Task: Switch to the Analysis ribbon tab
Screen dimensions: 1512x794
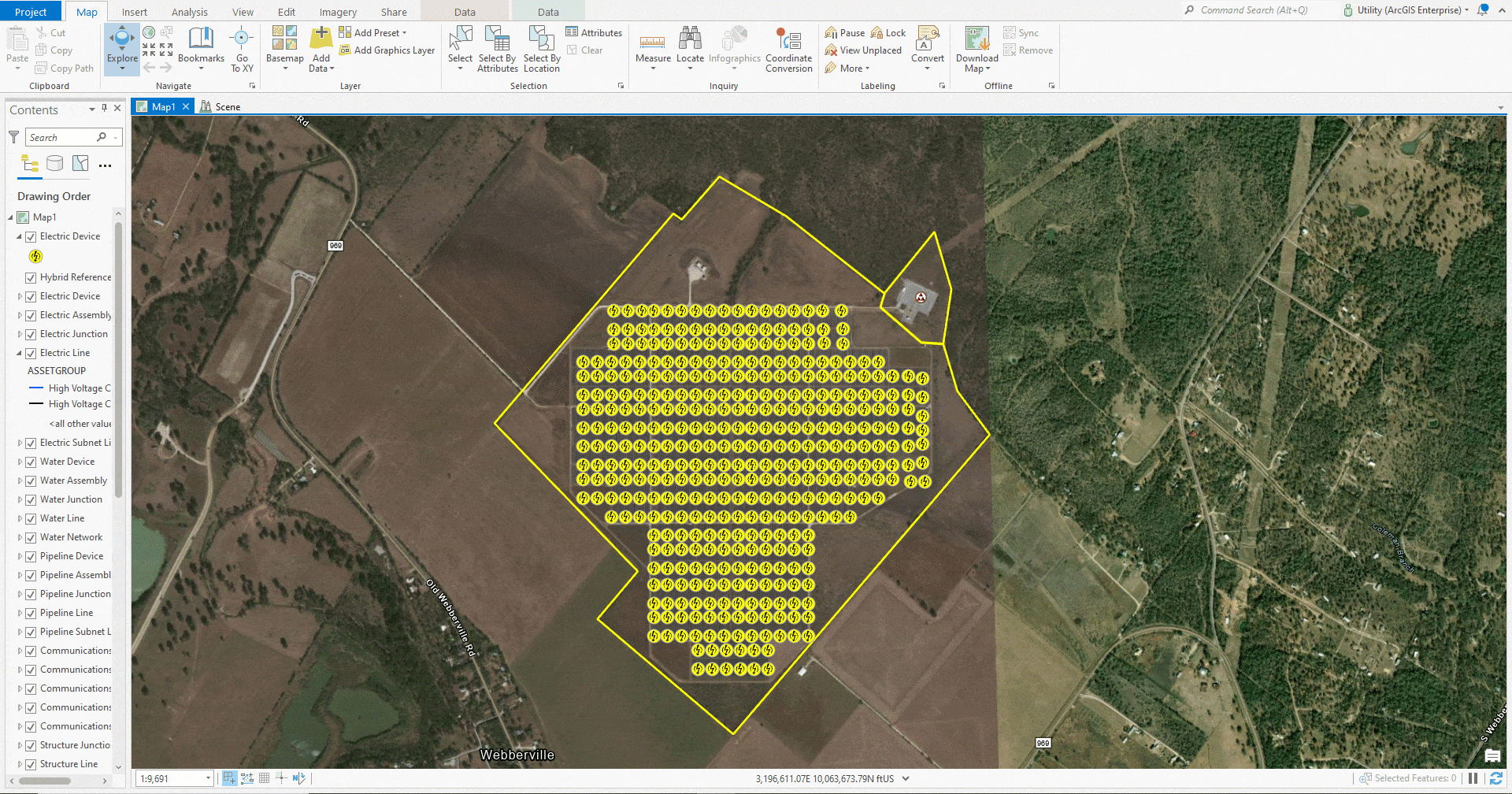Action: (x=189, y=12)
